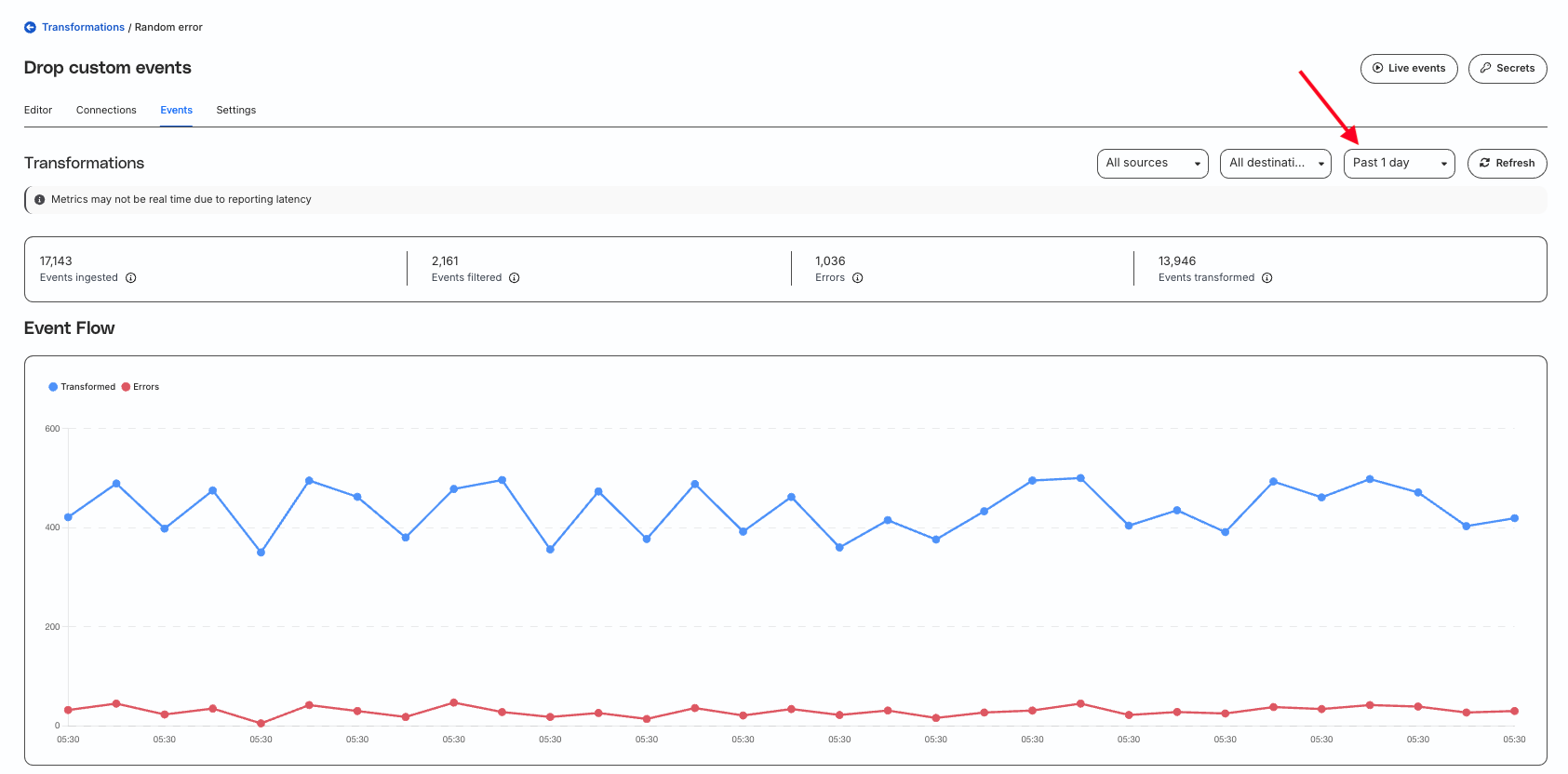Screen dimensions: 1568x774
Task: Click the 1,036 errors value
Action: [x=830, y=261]
